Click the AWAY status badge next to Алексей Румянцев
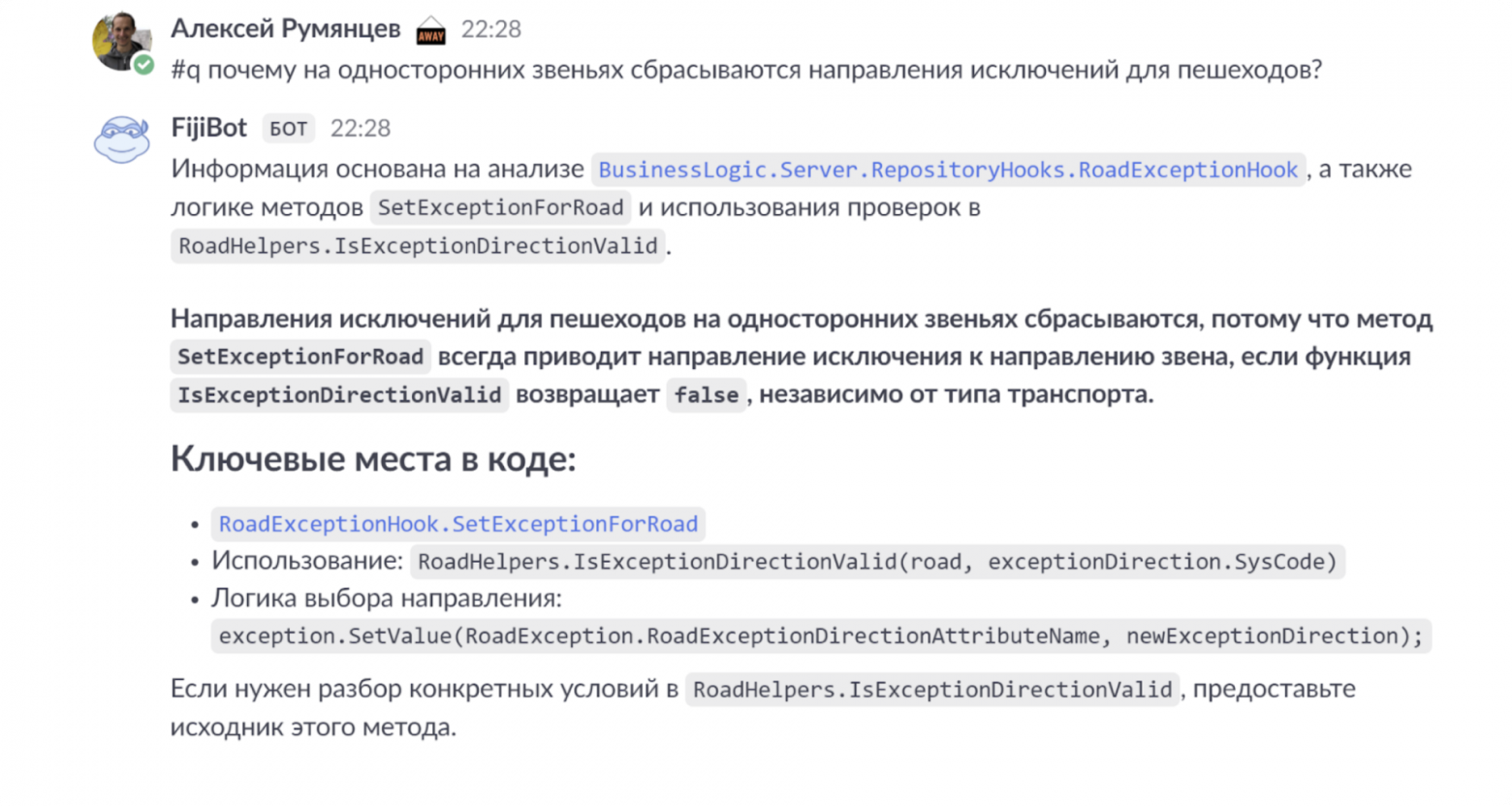The height and width of the screenshot is (806, 1512). [429, 32]
